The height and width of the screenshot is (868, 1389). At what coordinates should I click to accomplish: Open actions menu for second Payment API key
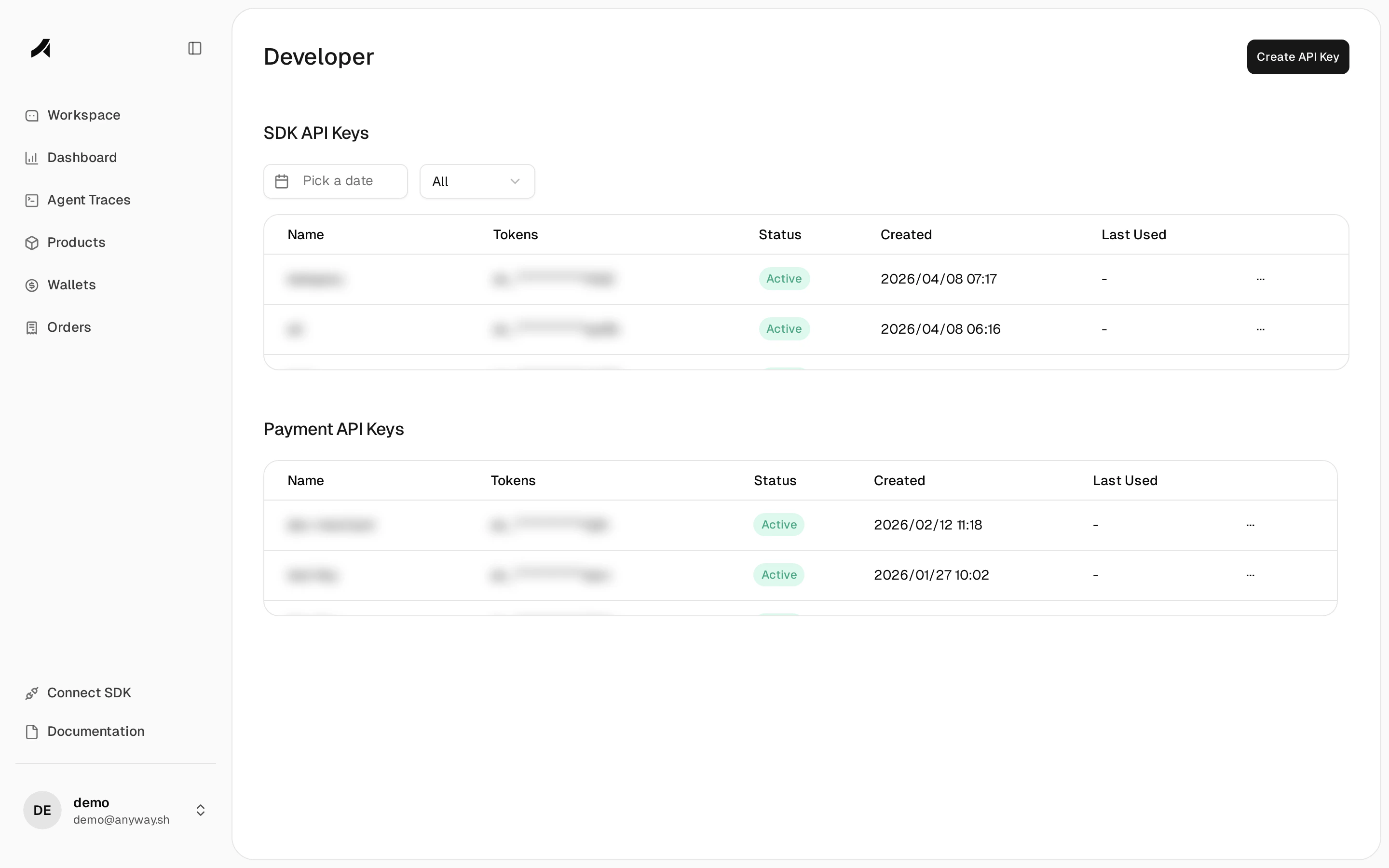[1251, 575]
